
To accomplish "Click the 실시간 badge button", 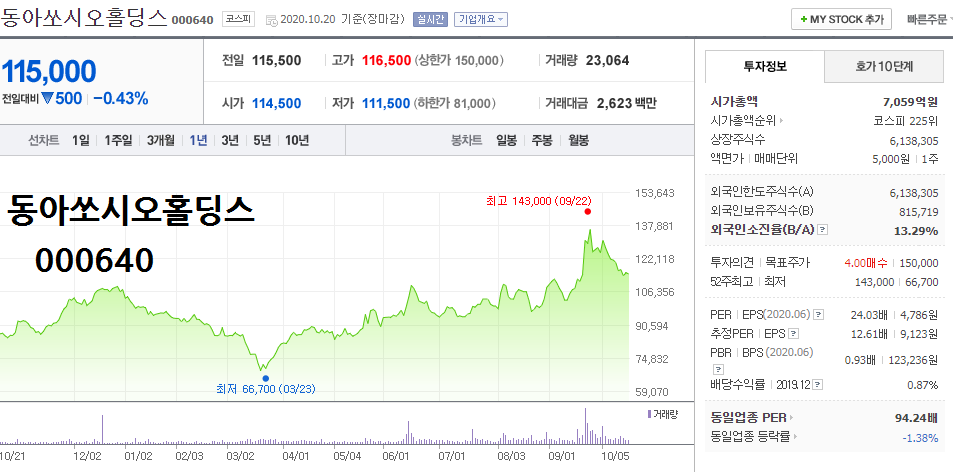I will 430,19.
